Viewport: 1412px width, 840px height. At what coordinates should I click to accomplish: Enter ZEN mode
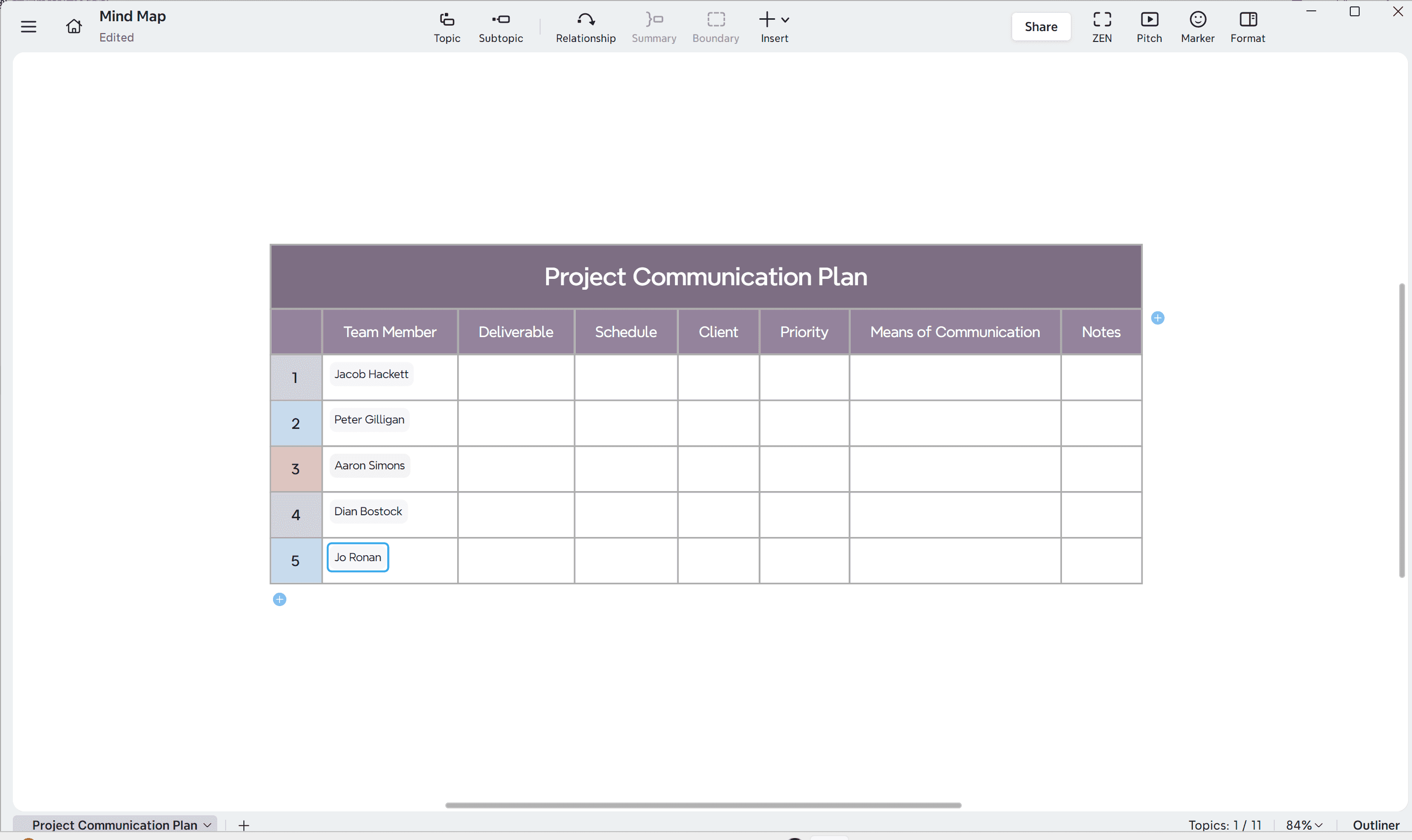[1102, 27]
